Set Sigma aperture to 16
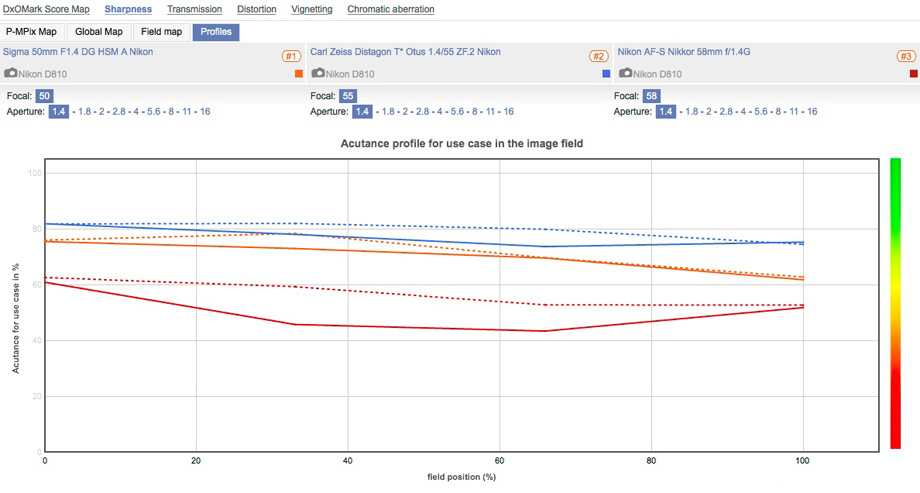Viewport: 920px width, 493px height. (x=205, y=112)
